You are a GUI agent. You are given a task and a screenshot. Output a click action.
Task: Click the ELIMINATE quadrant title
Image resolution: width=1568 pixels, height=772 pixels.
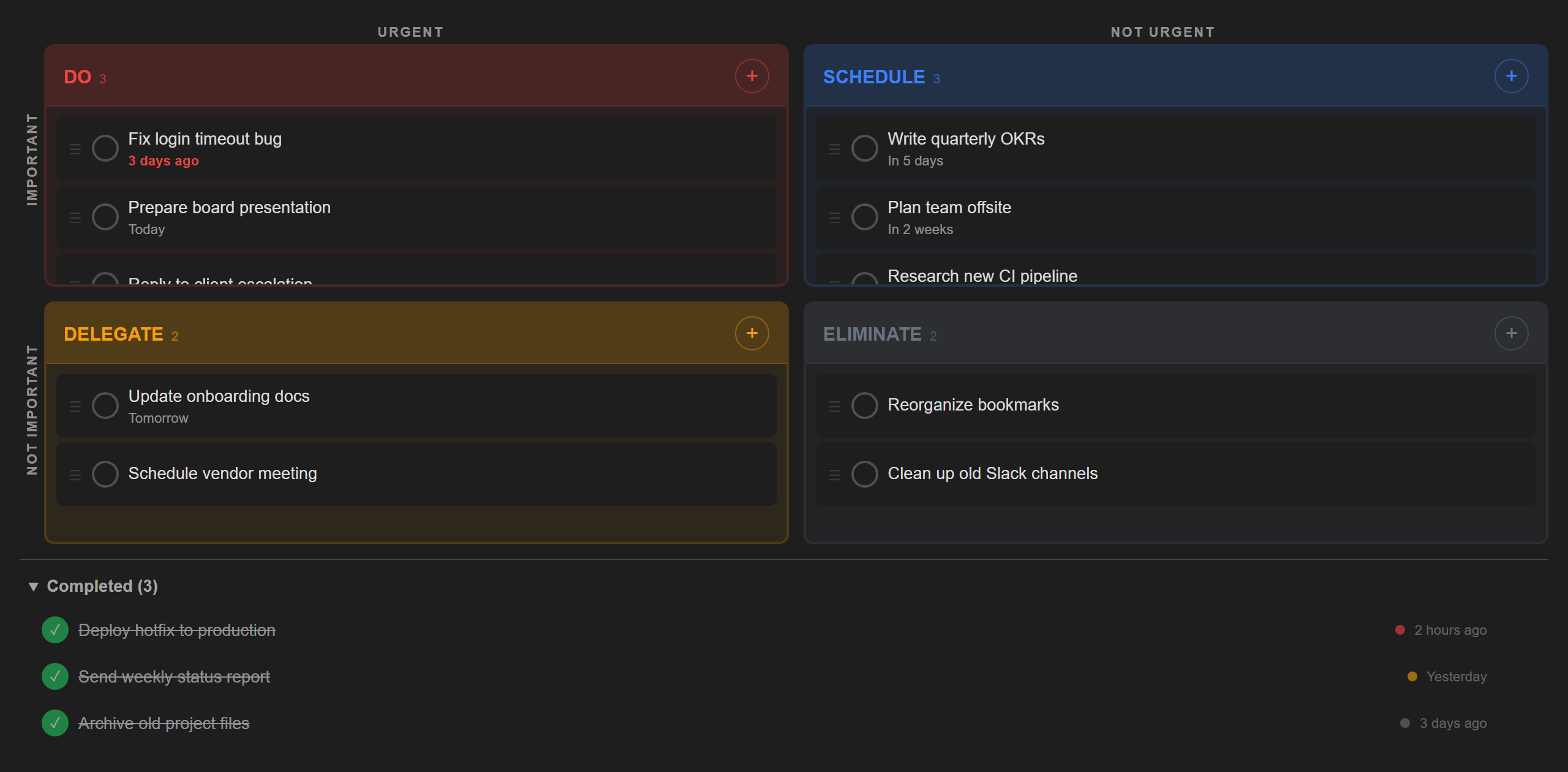(x=872, y=335)
